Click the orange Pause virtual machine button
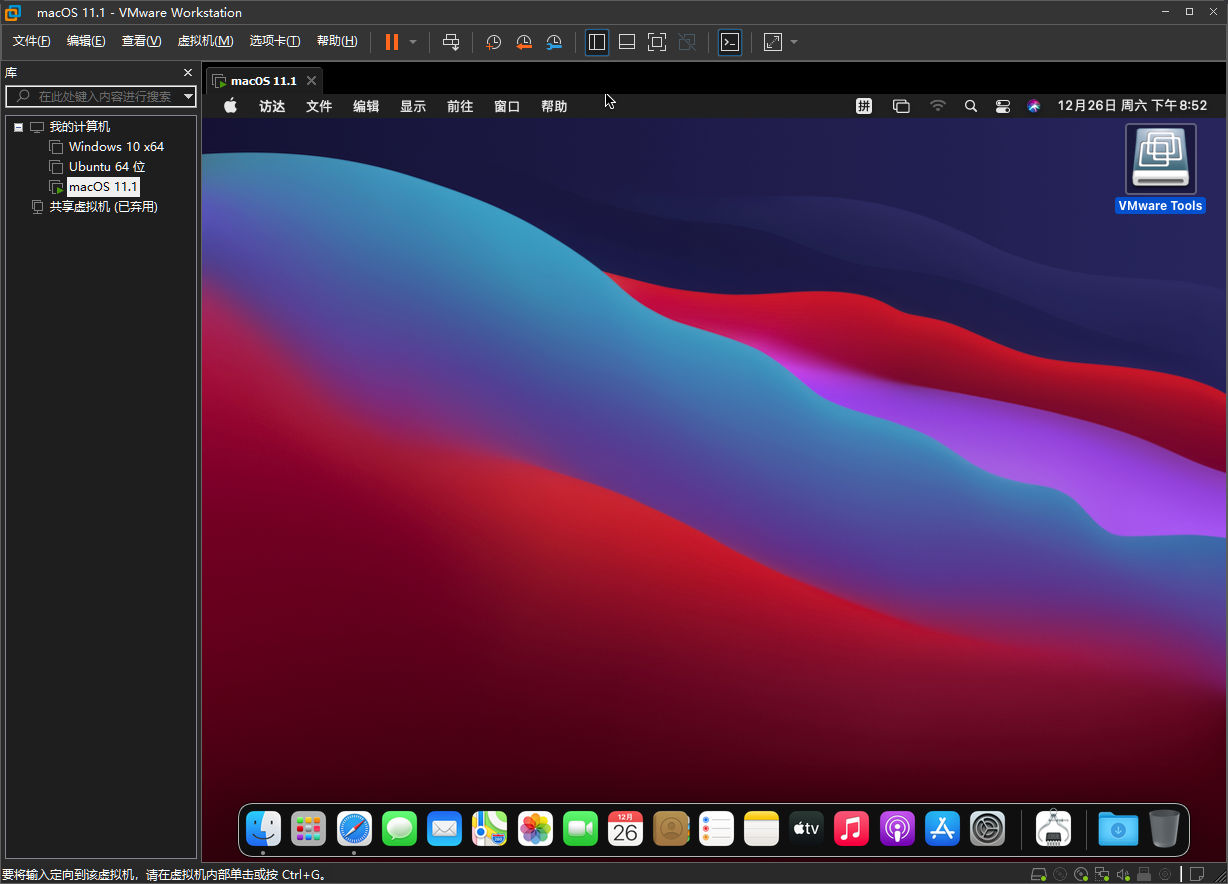Image resolution: width=1228 pixels, height=884 pixels. click(x=391, y=42)
